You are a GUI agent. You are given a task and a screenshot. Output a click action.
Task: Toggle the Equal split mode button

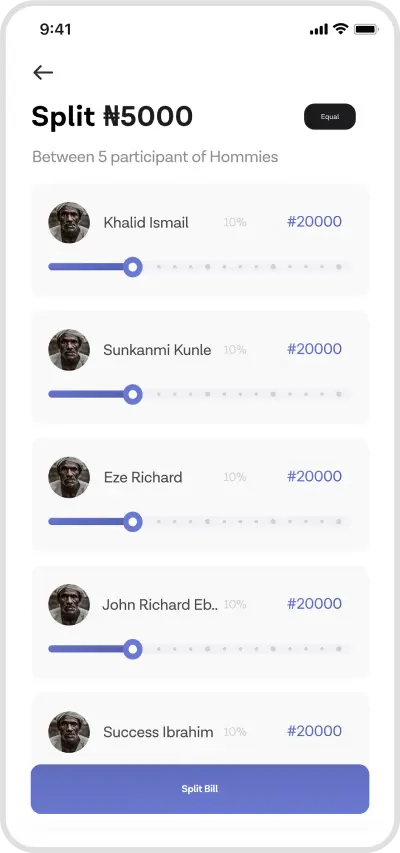coord(330,116)
